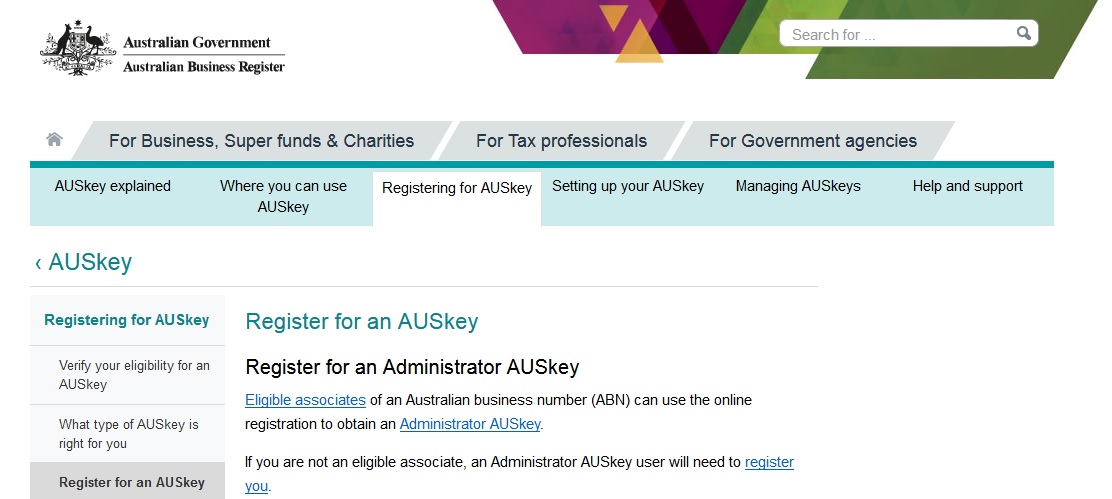The image size is (1112, 499).
Task: Open the For Government agencies tab
Action: tap(812, 141)
